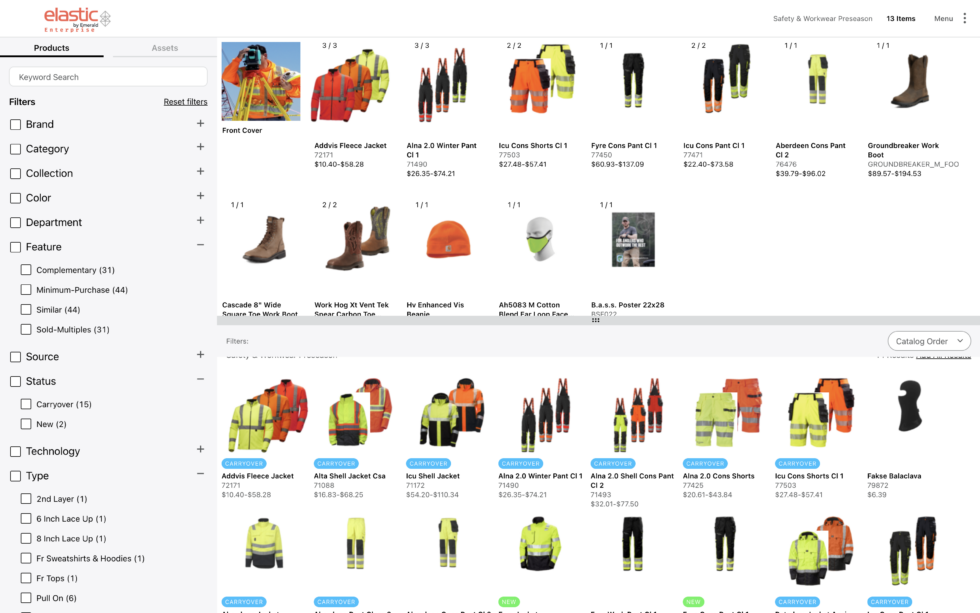
Task: Open the Front Cover thumbnail
Action: [259, 80]
